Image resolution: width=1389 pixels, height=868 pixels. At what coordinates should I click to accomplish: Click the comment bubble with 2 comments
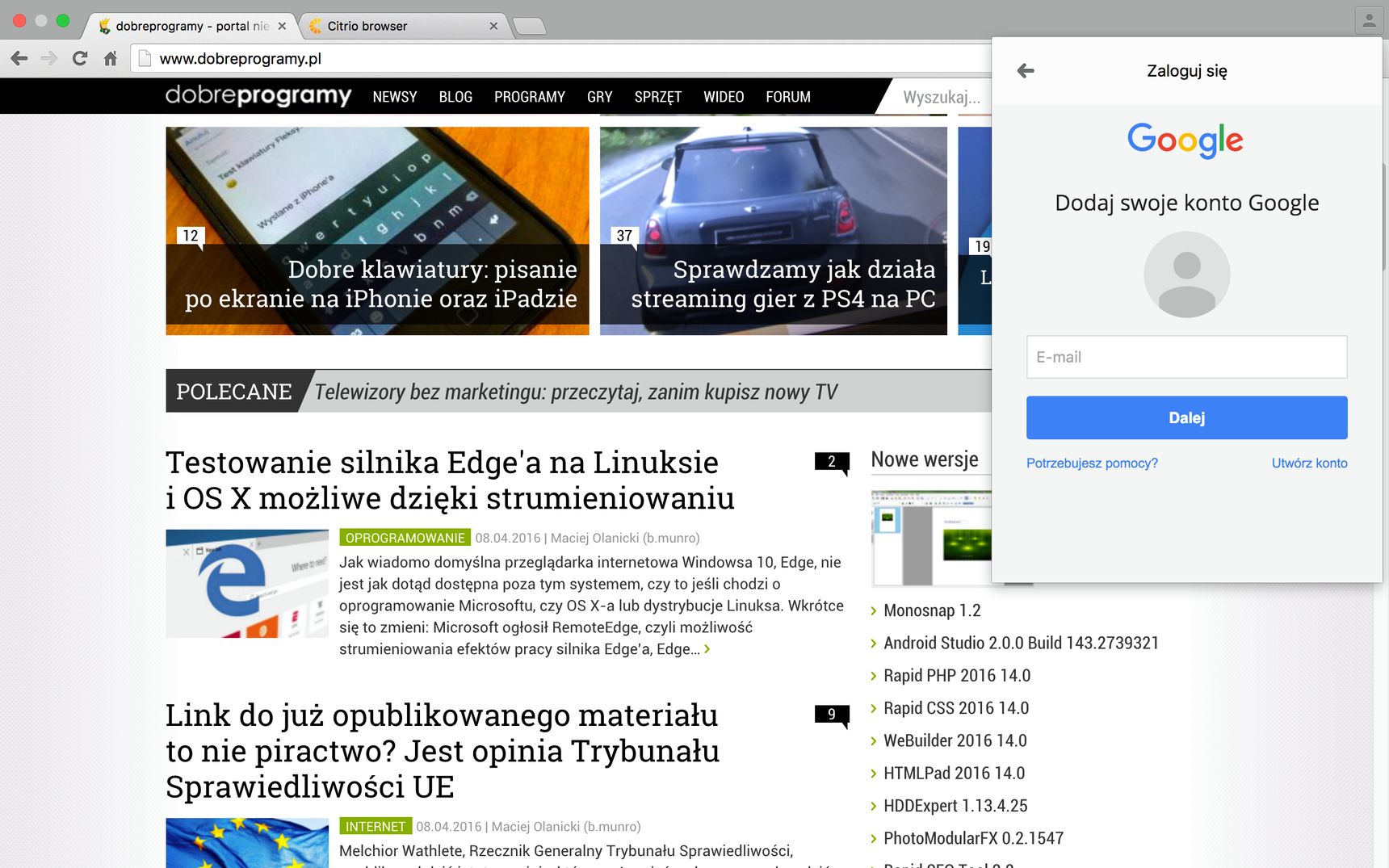[x=832, y=462]
